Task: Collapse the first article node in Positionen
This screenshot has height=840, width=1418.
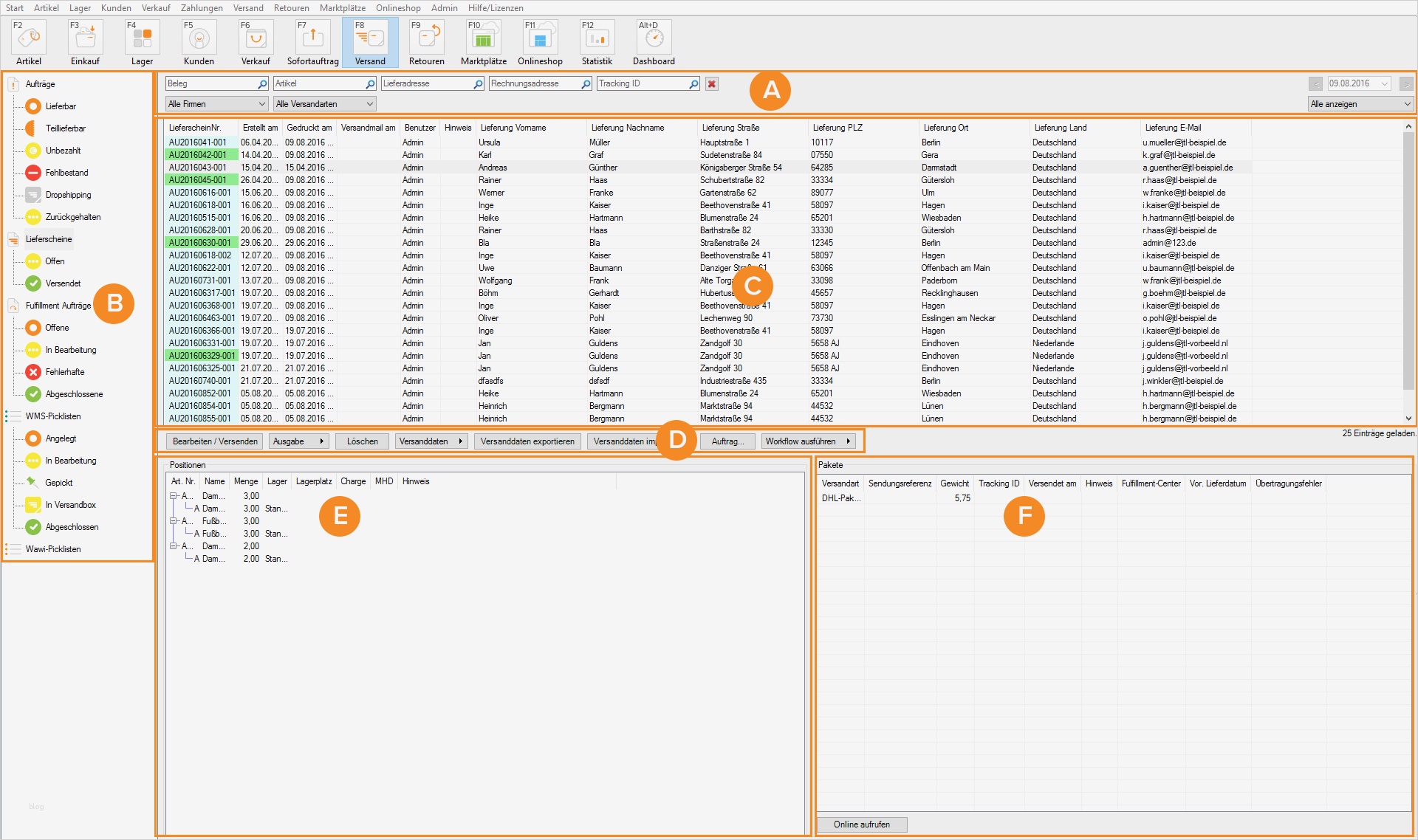Action: click(174, 496)
